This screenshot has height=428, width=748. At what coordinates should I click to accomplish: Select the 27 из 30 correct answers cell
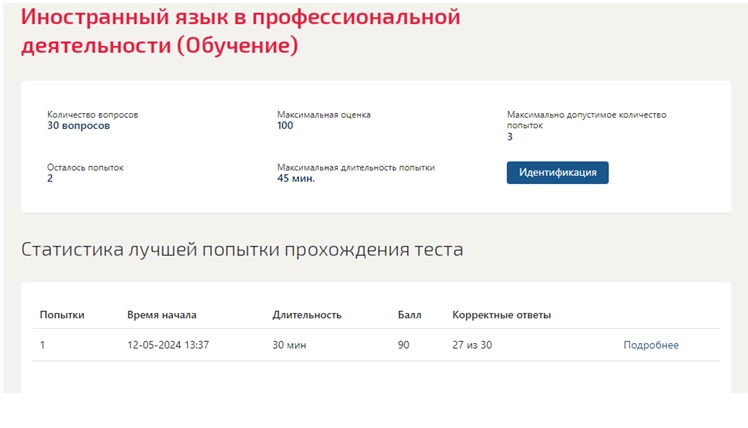click(472, 345)
